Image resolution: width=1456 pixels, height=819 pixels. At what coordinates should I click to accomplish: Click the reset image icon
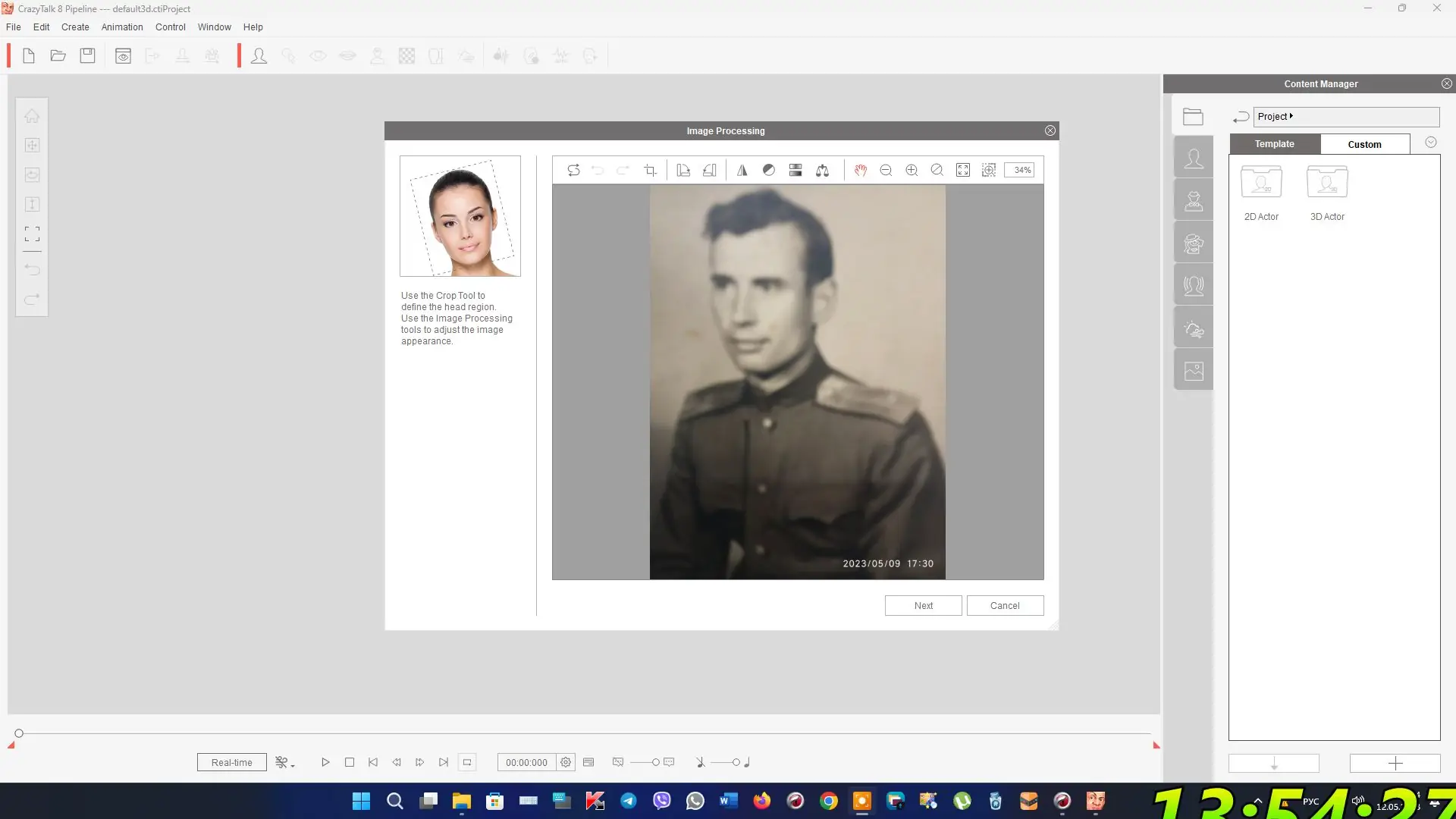(573, 171)
